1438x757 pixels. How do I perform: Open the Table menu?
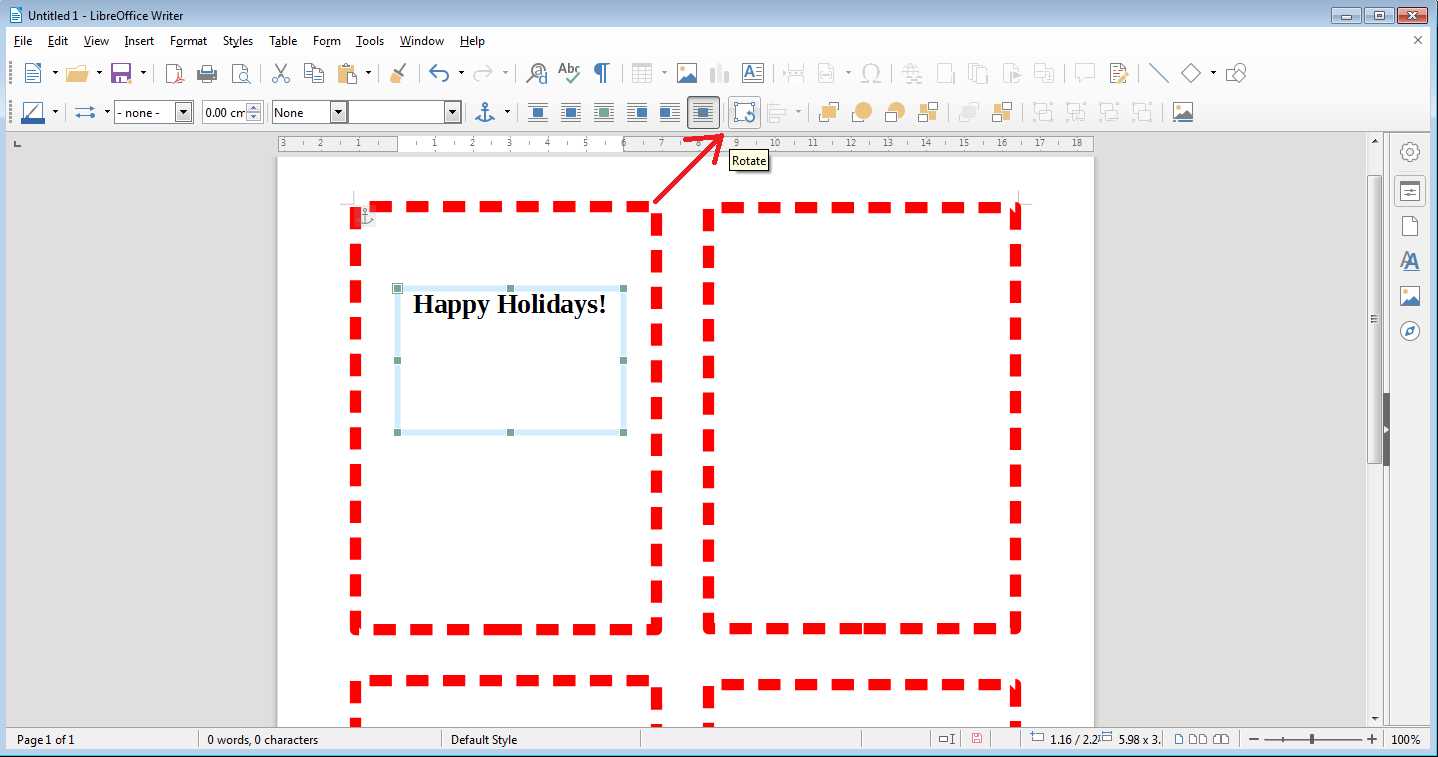pos(282,41)
